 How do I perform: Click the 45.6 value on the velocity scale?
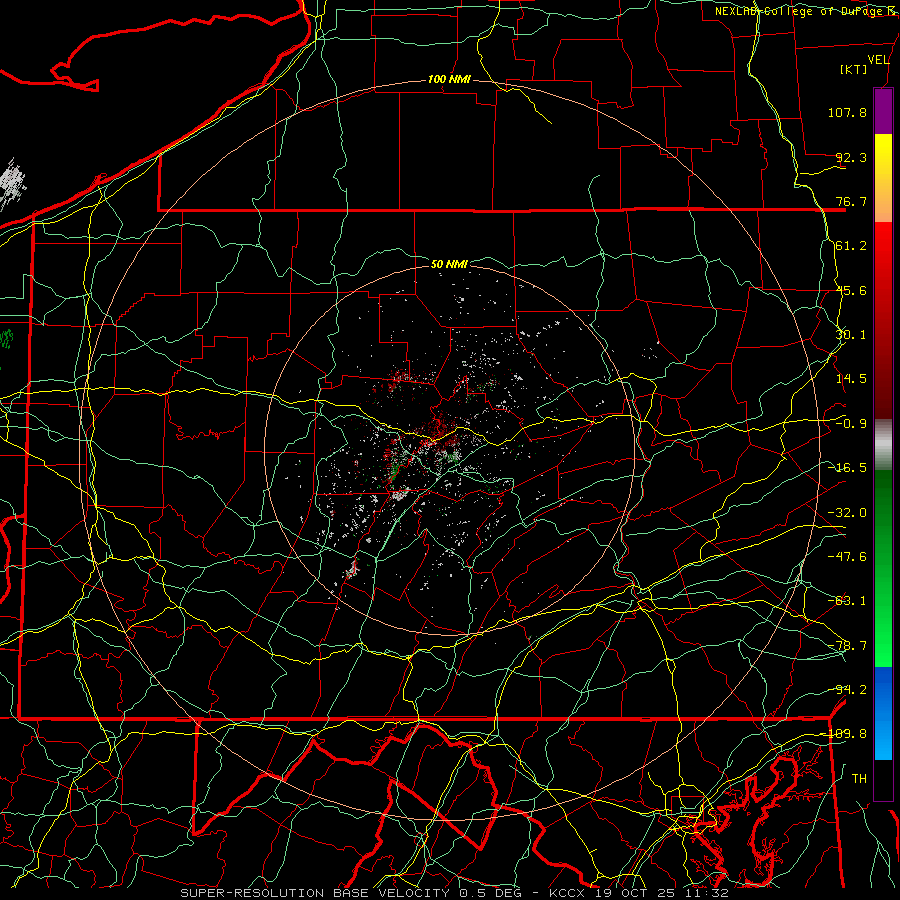tap(851, 290)
